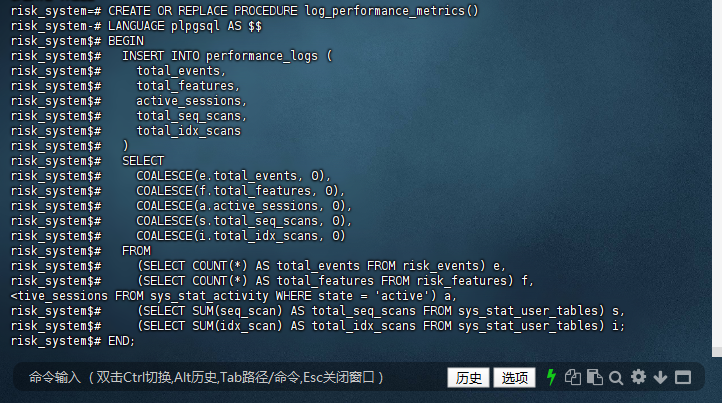Click the BEGIN keyword line
The width and height of the screenshot is (722, 403).
point(126,40)
